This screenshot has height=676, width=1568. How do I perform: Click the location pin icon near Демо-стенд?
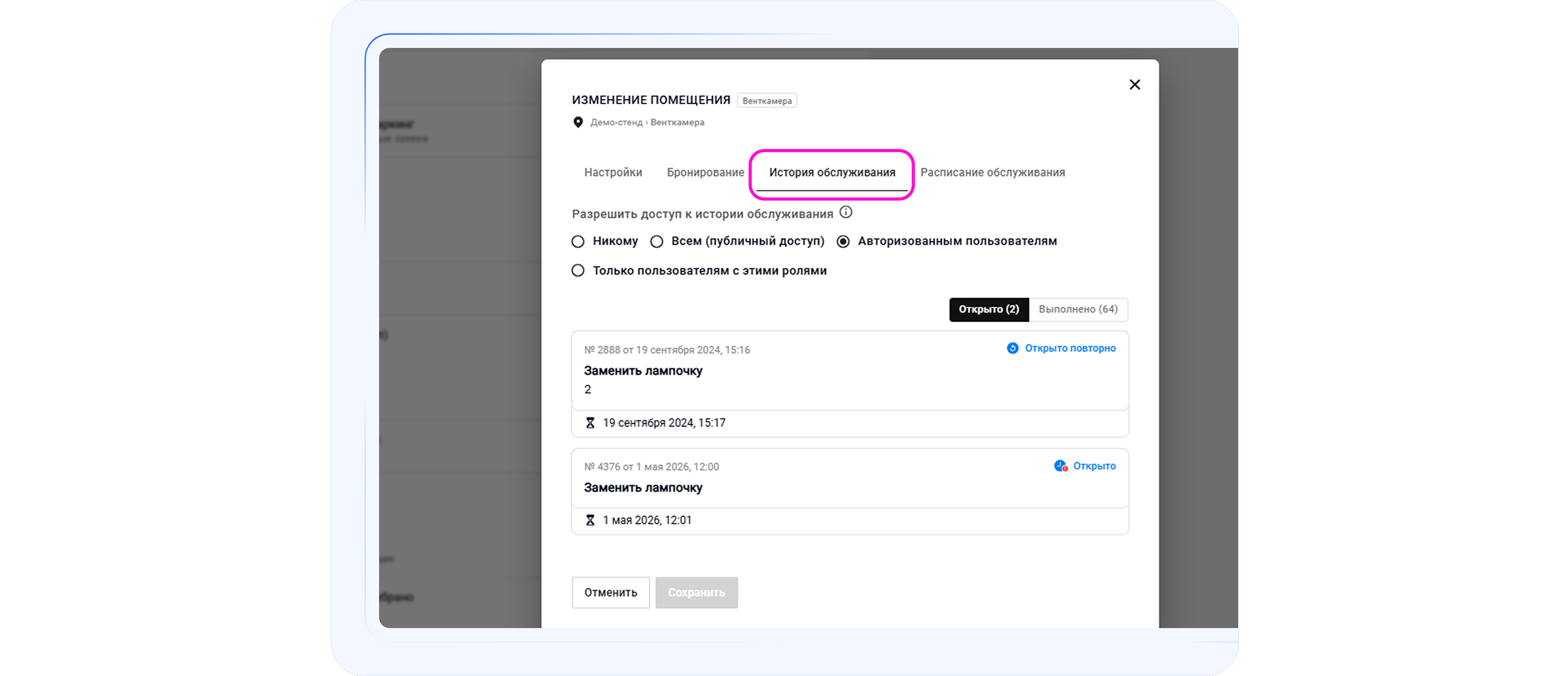pos(578,122)
